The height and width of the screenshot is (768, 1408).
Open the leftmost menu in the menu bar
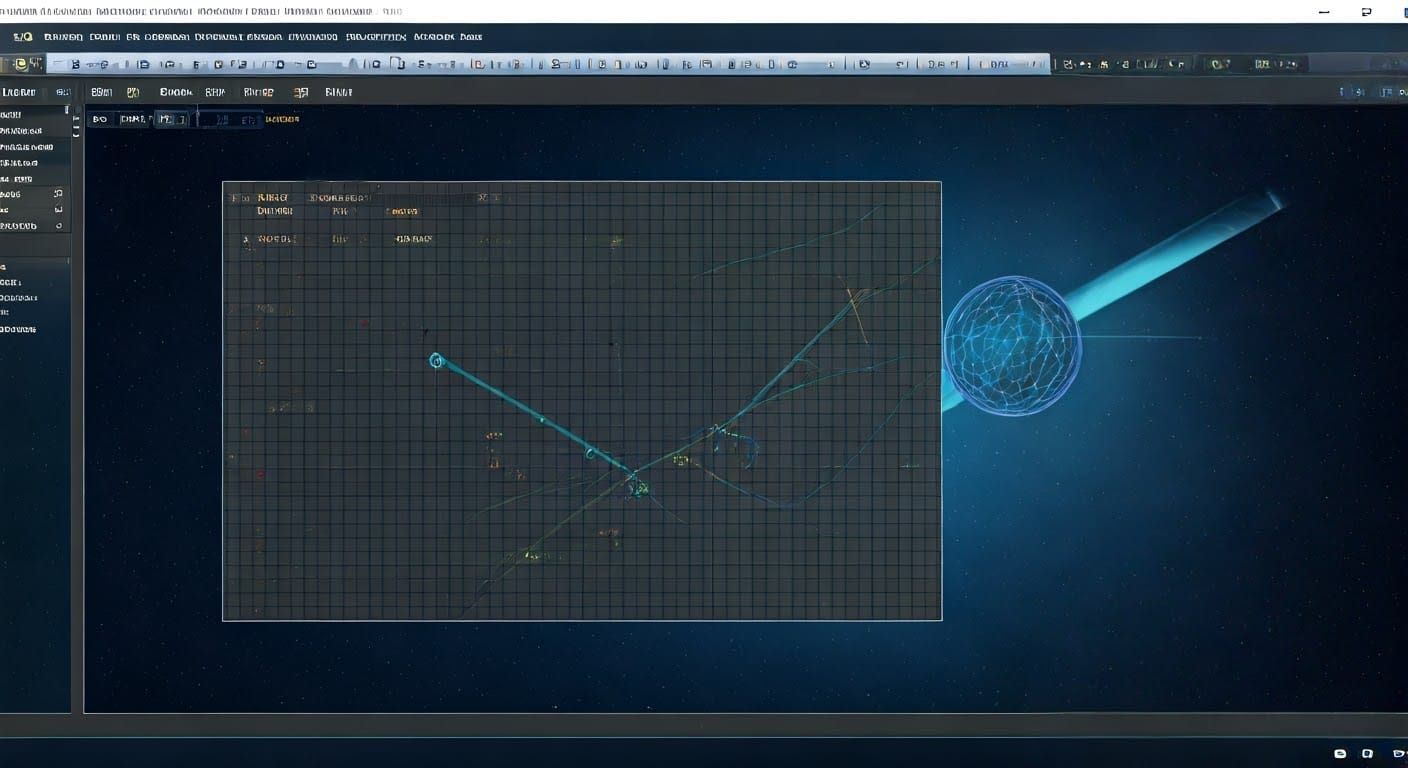pyautogui.click(x=21, y=36)
